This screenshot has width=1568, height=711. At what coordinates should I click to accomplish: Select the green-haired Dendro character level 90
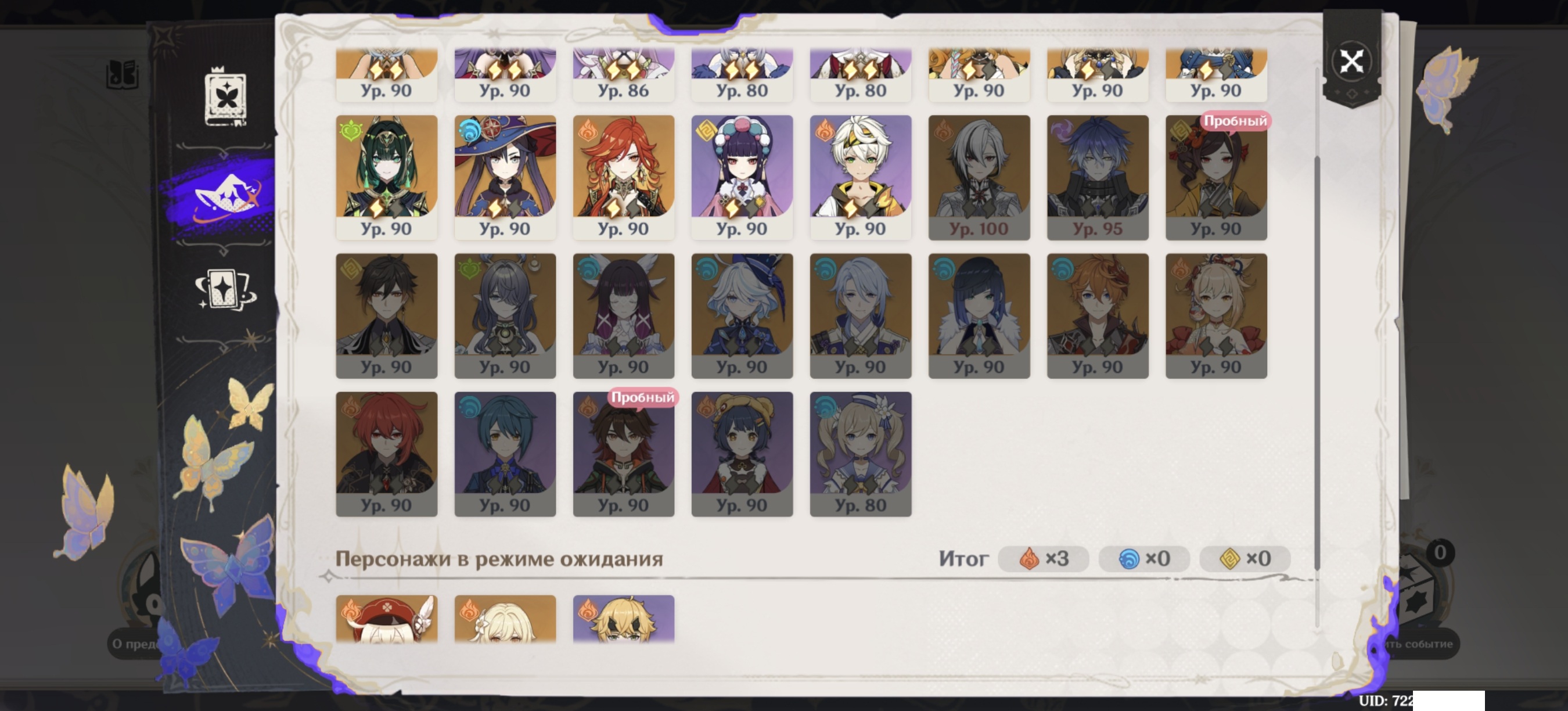[x=387, y=177]
